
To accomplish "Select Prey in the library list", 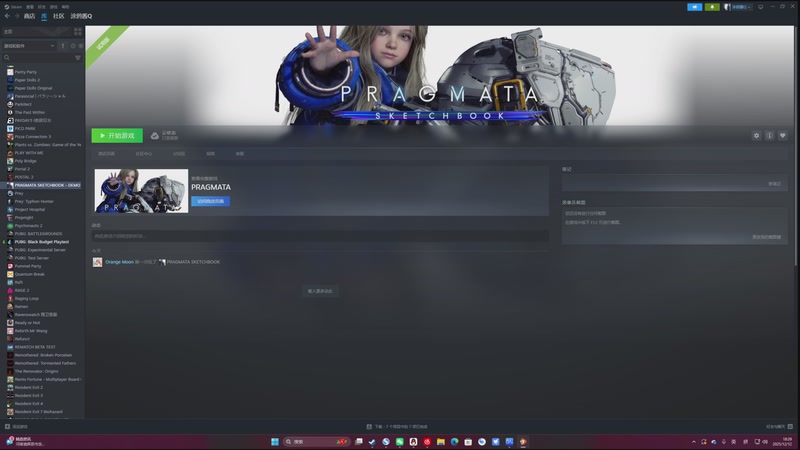I will point(19,193).
